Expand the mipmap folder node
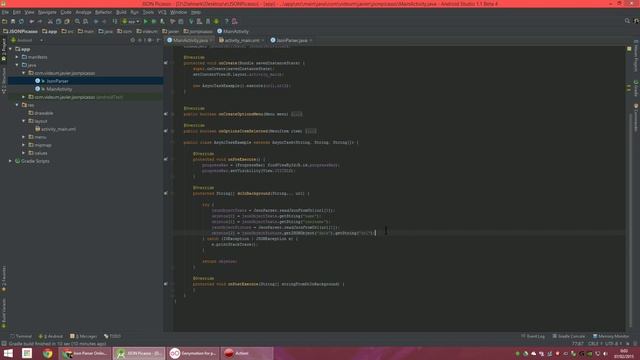 click(x=24, y=145)
